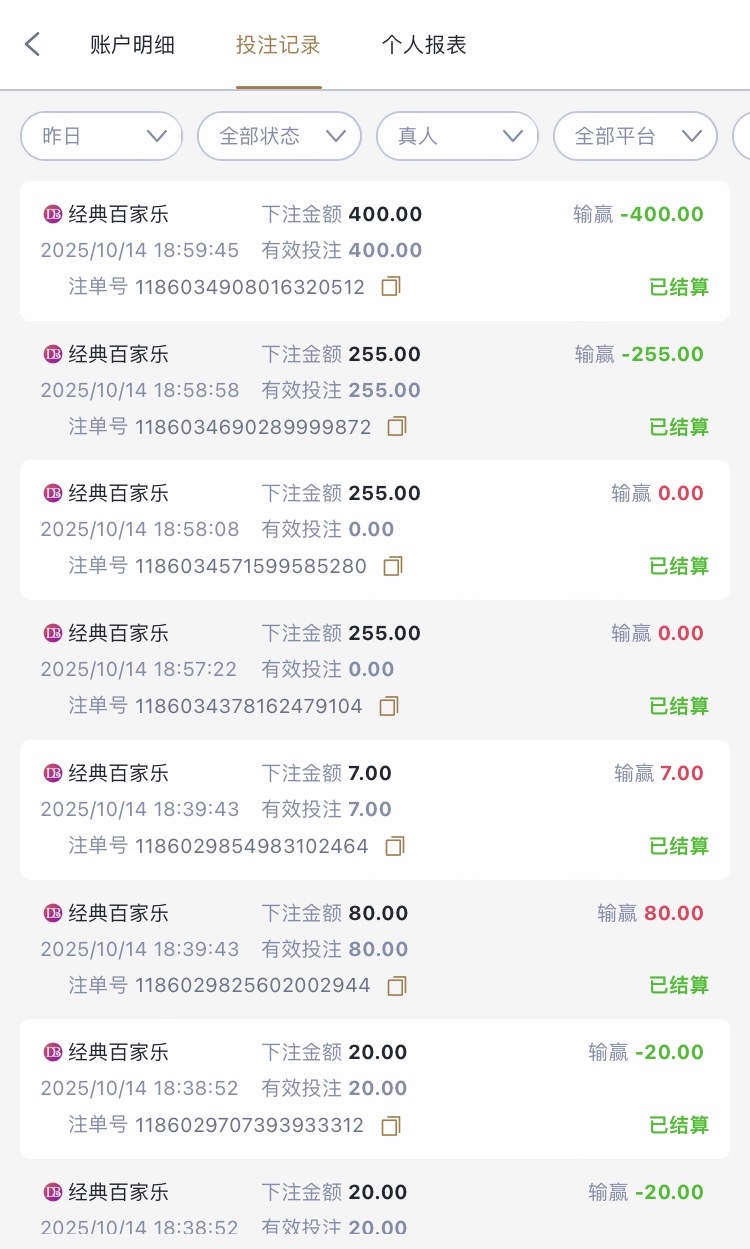
Task: Tap 已结算 status on the 80.00 bet
Action: point(679,985)
